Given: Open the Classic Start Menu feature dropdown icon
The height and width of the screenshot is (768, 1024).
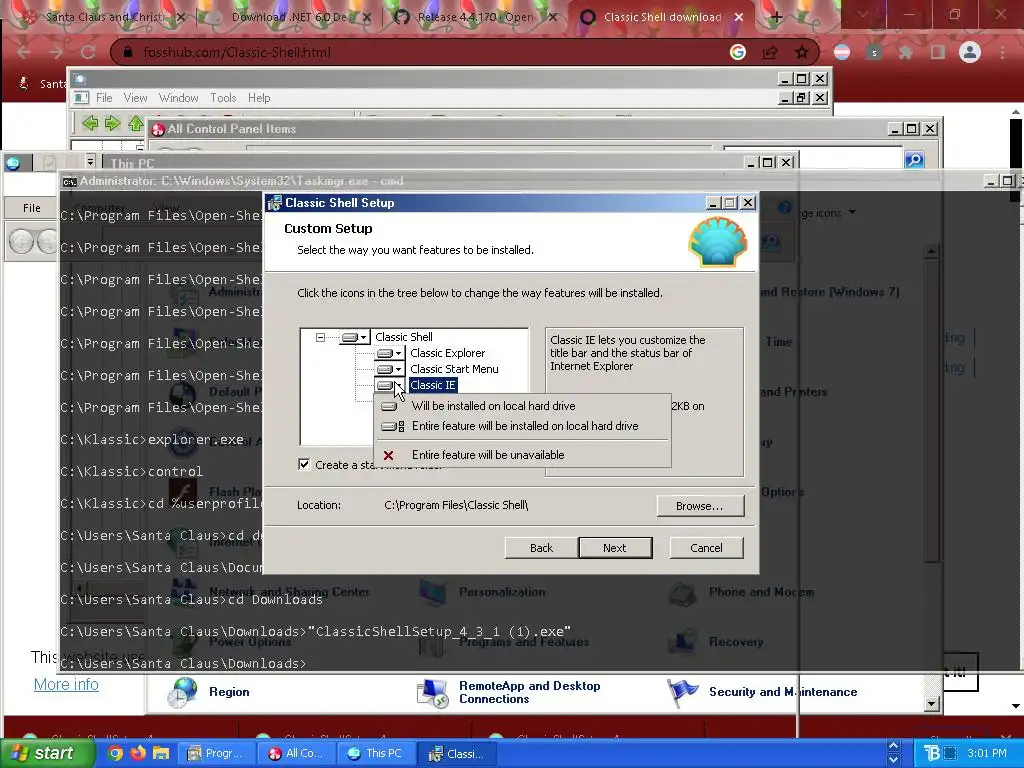Looking at the screenshot, I should pos(389,369).
